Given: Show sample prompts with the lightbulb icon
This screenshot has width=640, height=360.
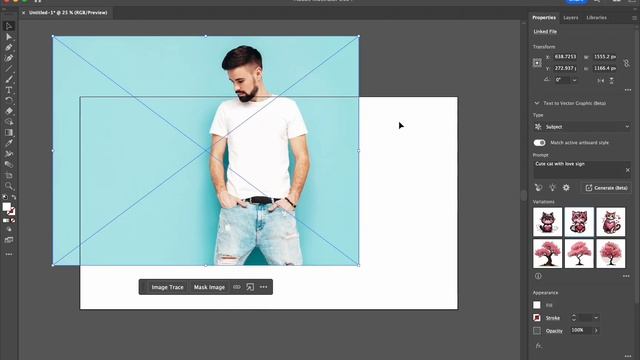Looking at the screenshot, I should click(x=552, y=188).
